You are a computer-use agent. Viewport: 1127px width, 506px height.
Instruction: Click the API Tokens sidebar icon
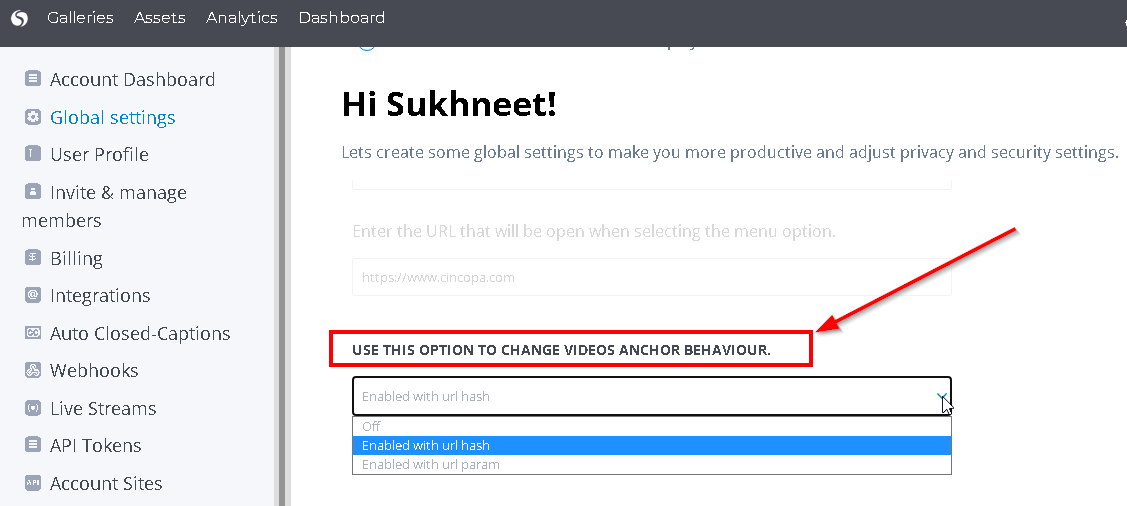(32, 444)
